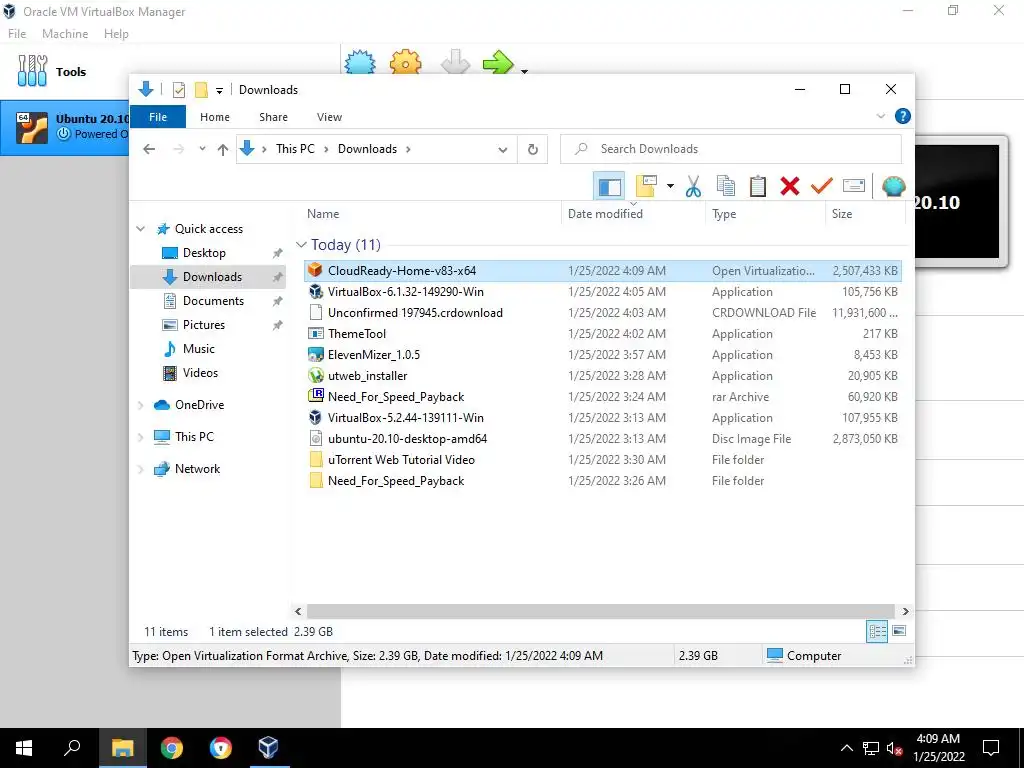1024x768 pixels.
Task: Sort by the Size column header
Action: [842, 214]
